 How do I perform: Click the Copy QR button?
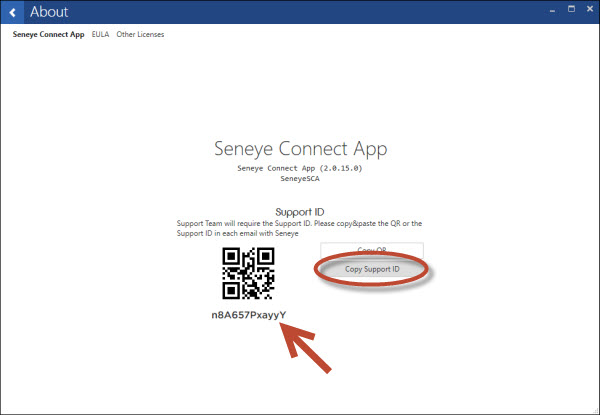coord(372,249)
